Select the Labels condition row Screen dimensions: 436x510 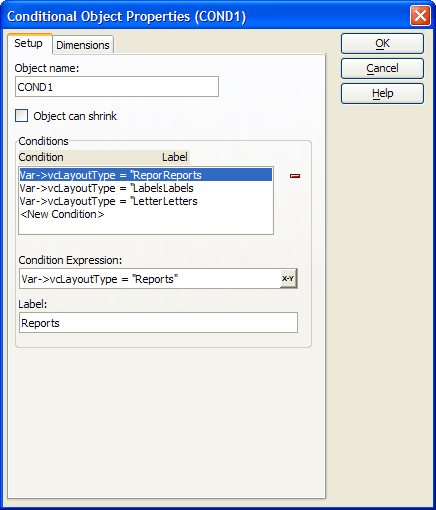[x=146, y=188]
